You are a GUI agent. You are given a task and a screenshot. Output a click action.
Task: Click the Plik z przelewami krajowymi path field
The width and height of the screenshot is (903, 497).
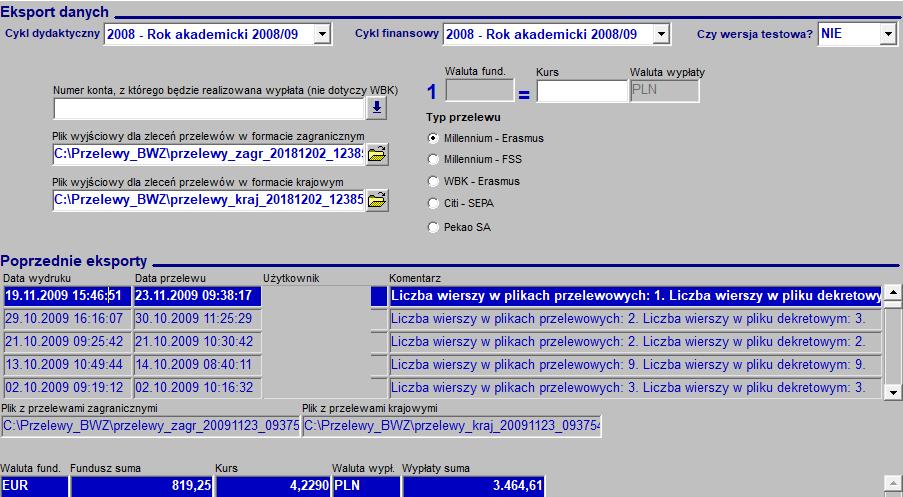point(452,426)
